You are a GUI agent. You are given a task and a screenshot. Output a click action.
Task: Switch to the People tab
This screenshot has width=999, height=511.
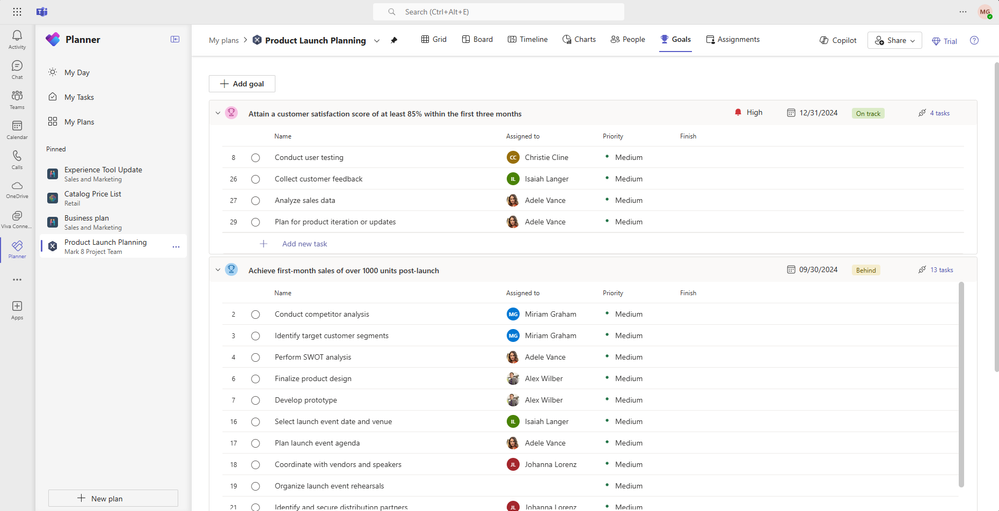coord(628,40)
